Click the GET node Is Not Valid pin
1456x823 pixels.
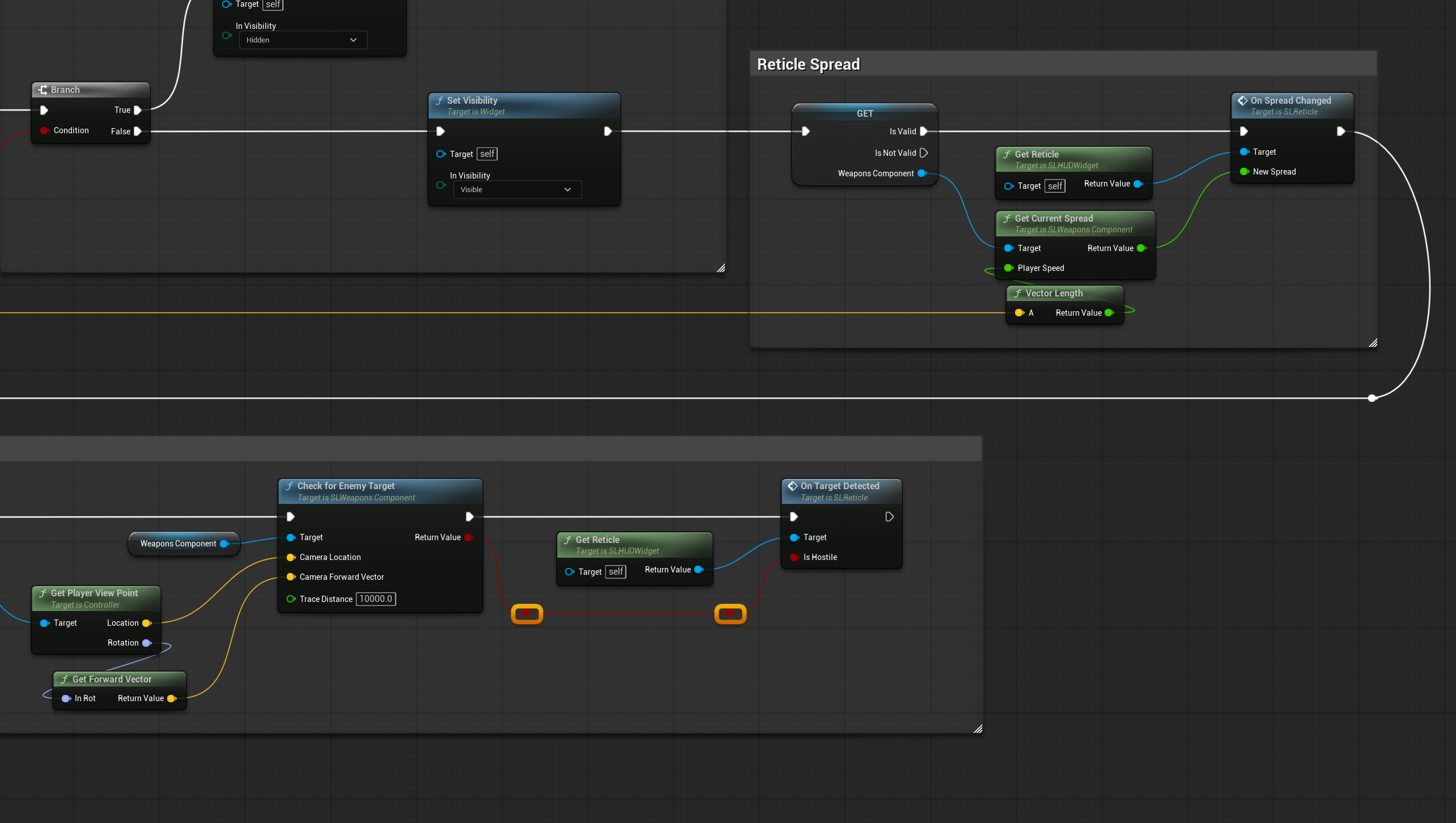[924, 153]
